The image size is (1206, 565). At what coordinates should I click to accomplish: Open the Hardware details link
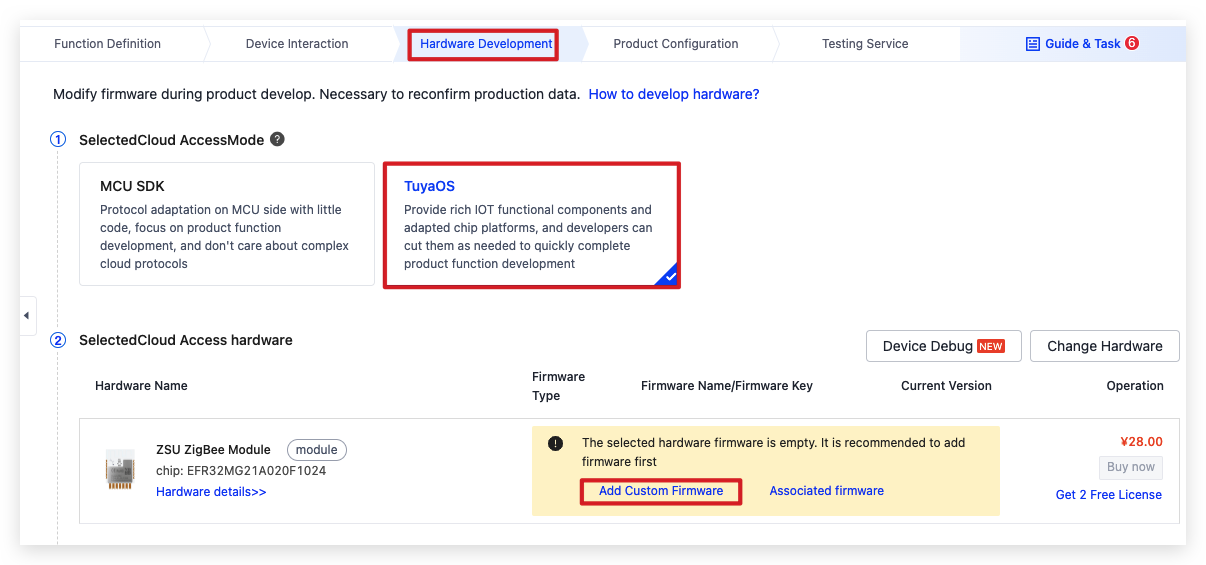pos(211,492)
